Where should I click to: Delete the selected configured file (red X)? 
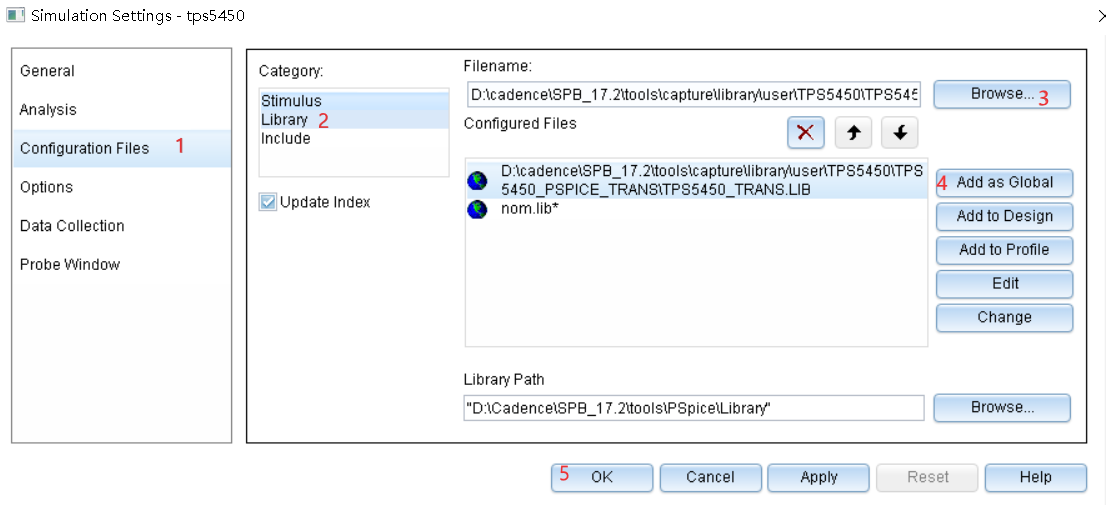pos(806,133)
